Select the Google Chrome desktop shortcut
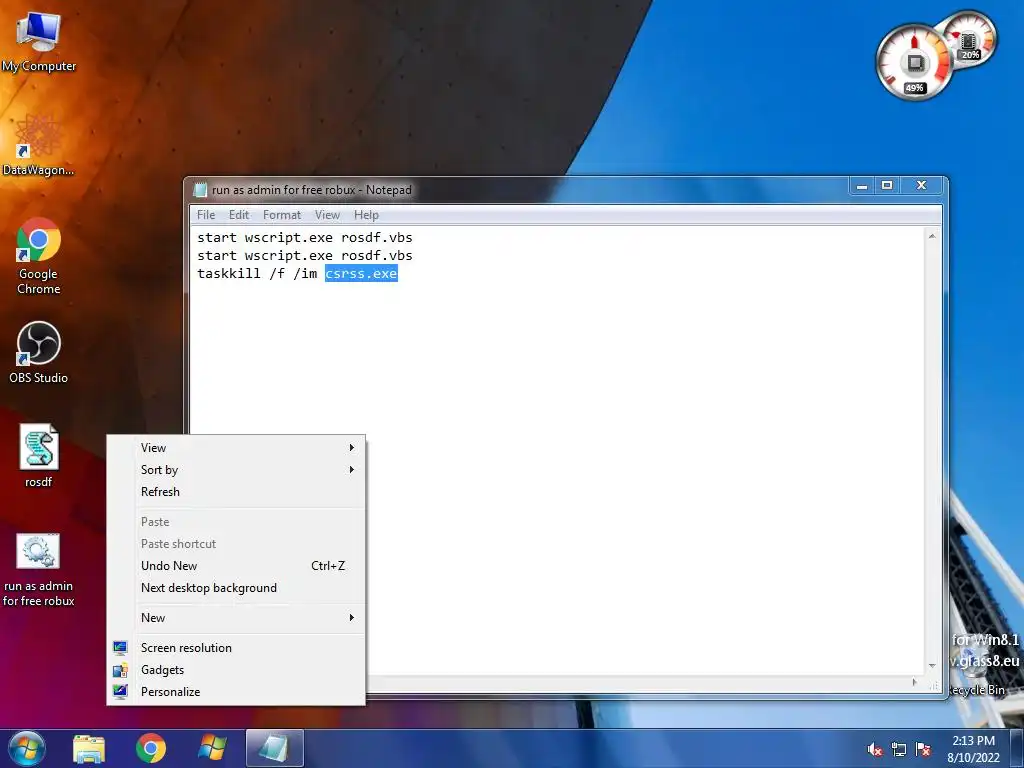Screen dimensions: 1024x768 click(x=38, y=256)
